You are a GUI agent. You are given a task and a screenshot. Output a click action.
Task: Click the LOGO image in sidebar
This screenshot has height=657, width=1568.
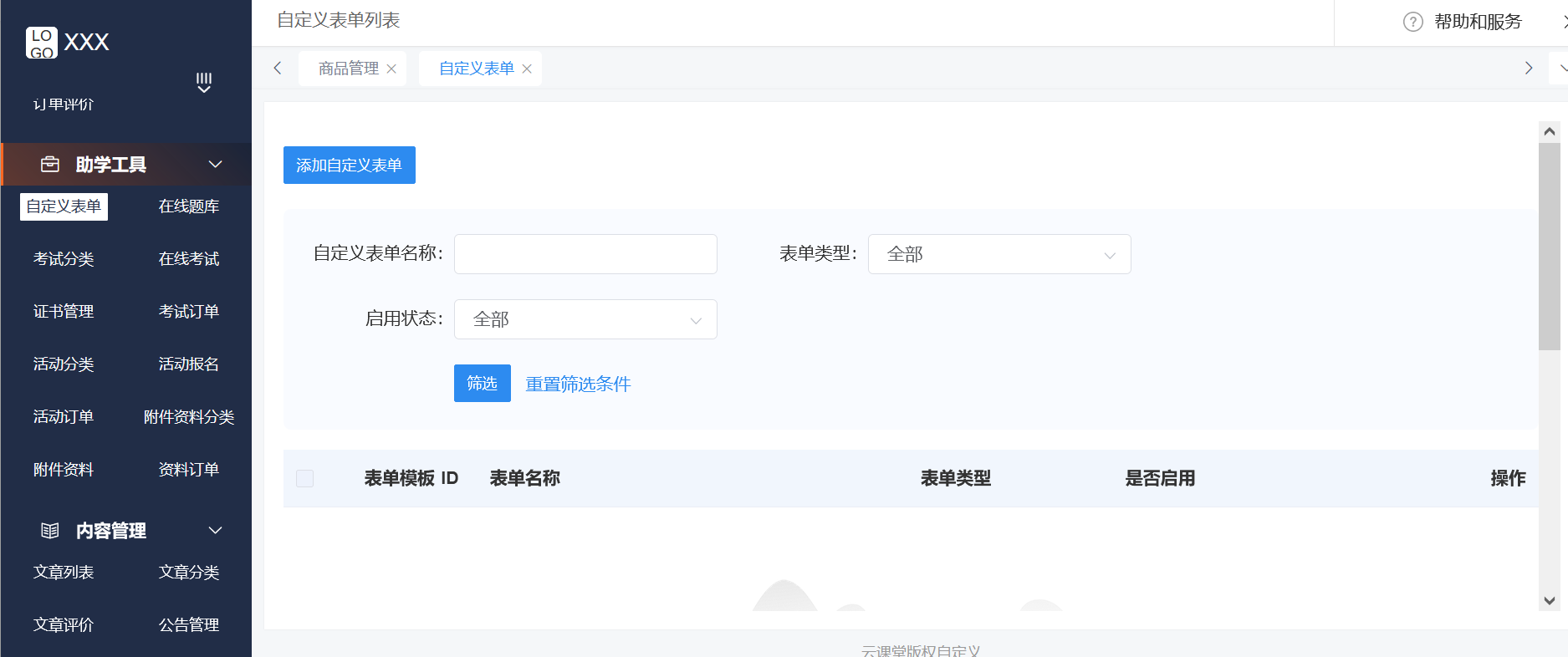(42, 43)
